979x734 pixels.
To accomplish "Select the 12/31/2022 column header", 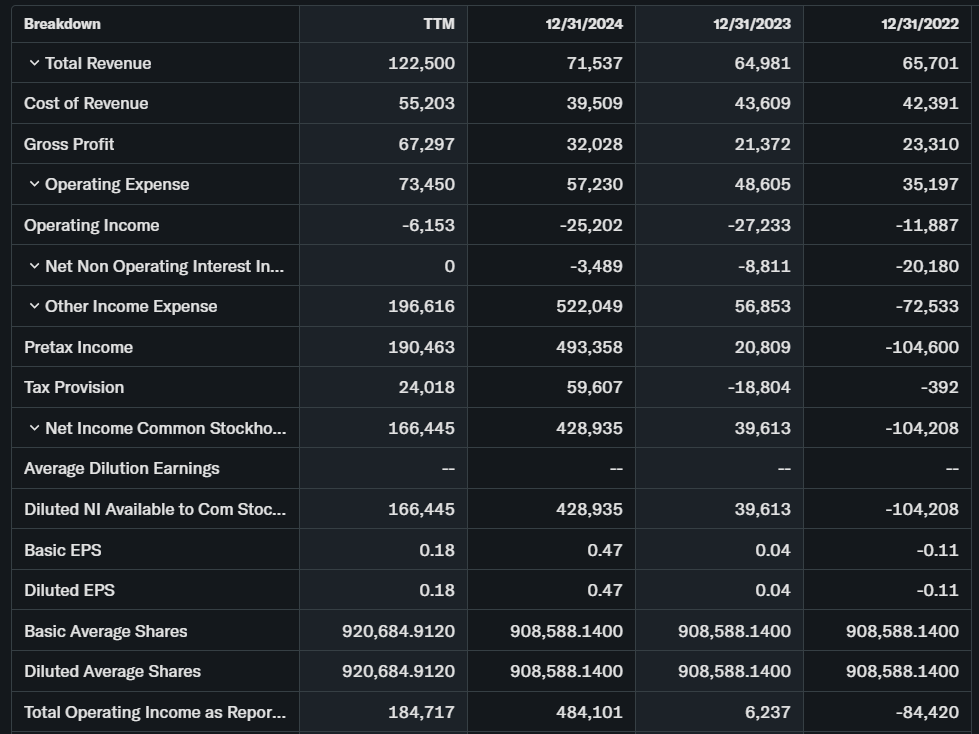I will point(919,23).
